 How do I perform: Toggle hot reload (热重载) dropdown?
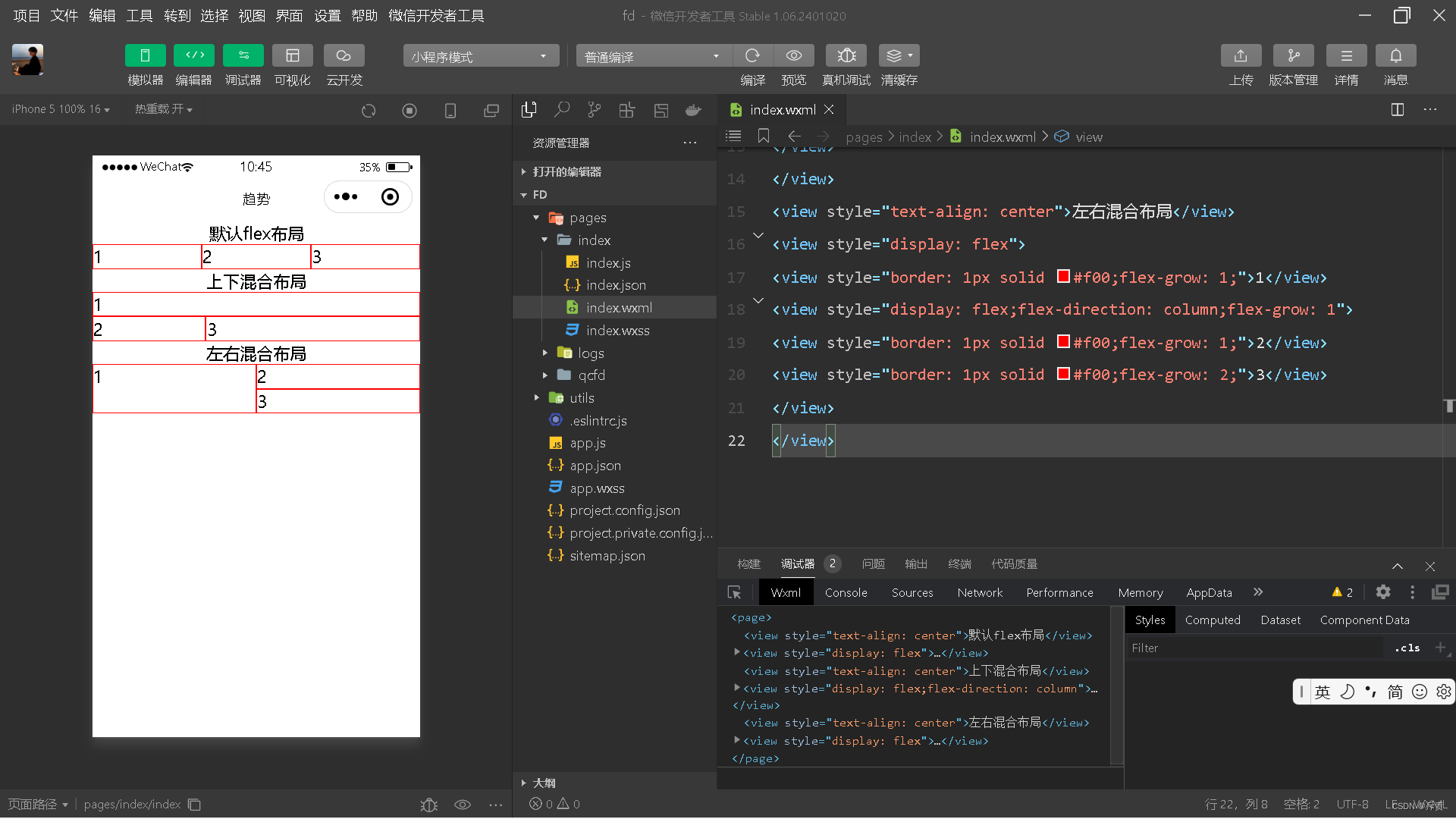tap(164, 109)
